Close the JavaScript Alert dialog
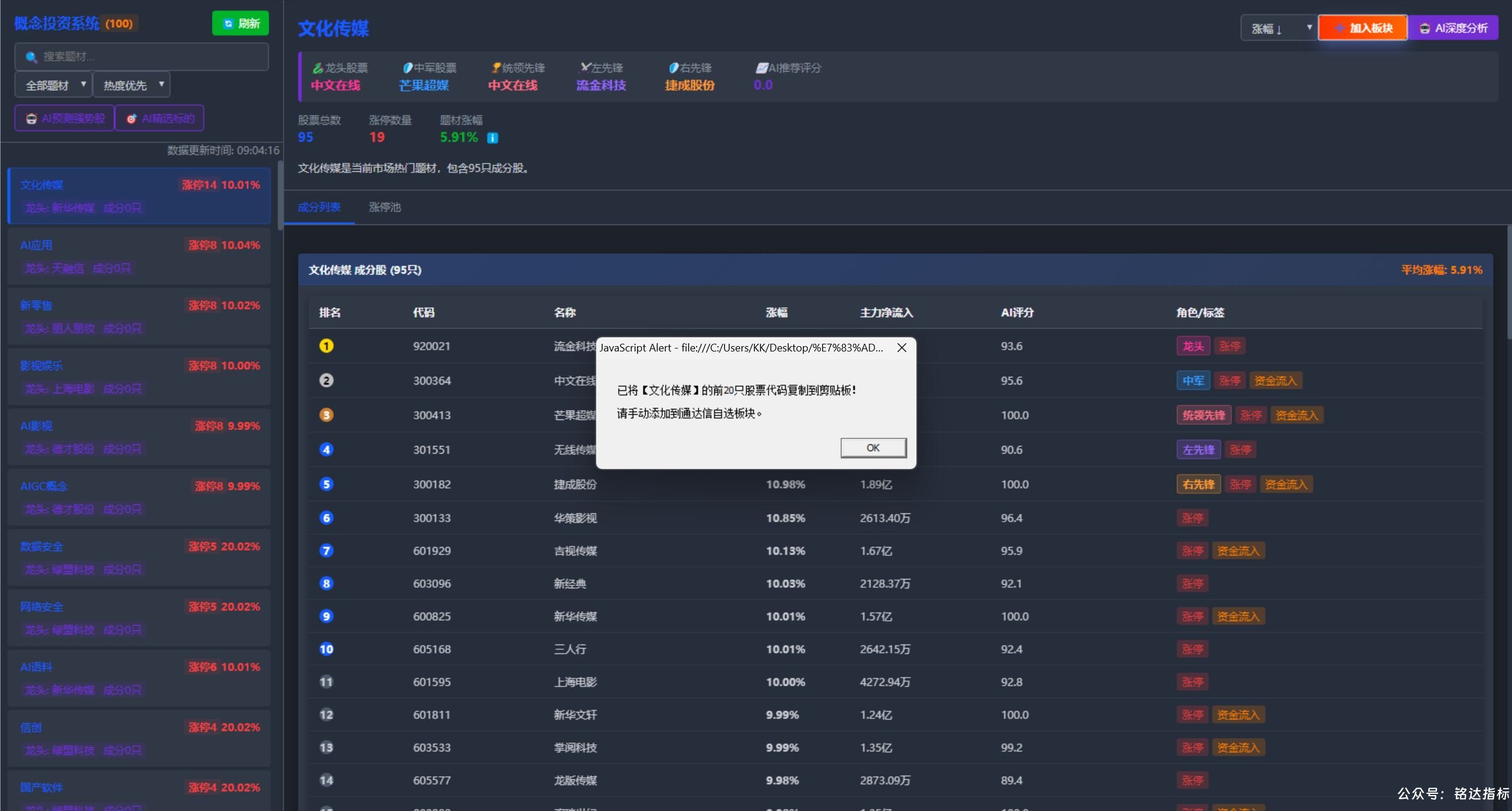 [902, 348]
